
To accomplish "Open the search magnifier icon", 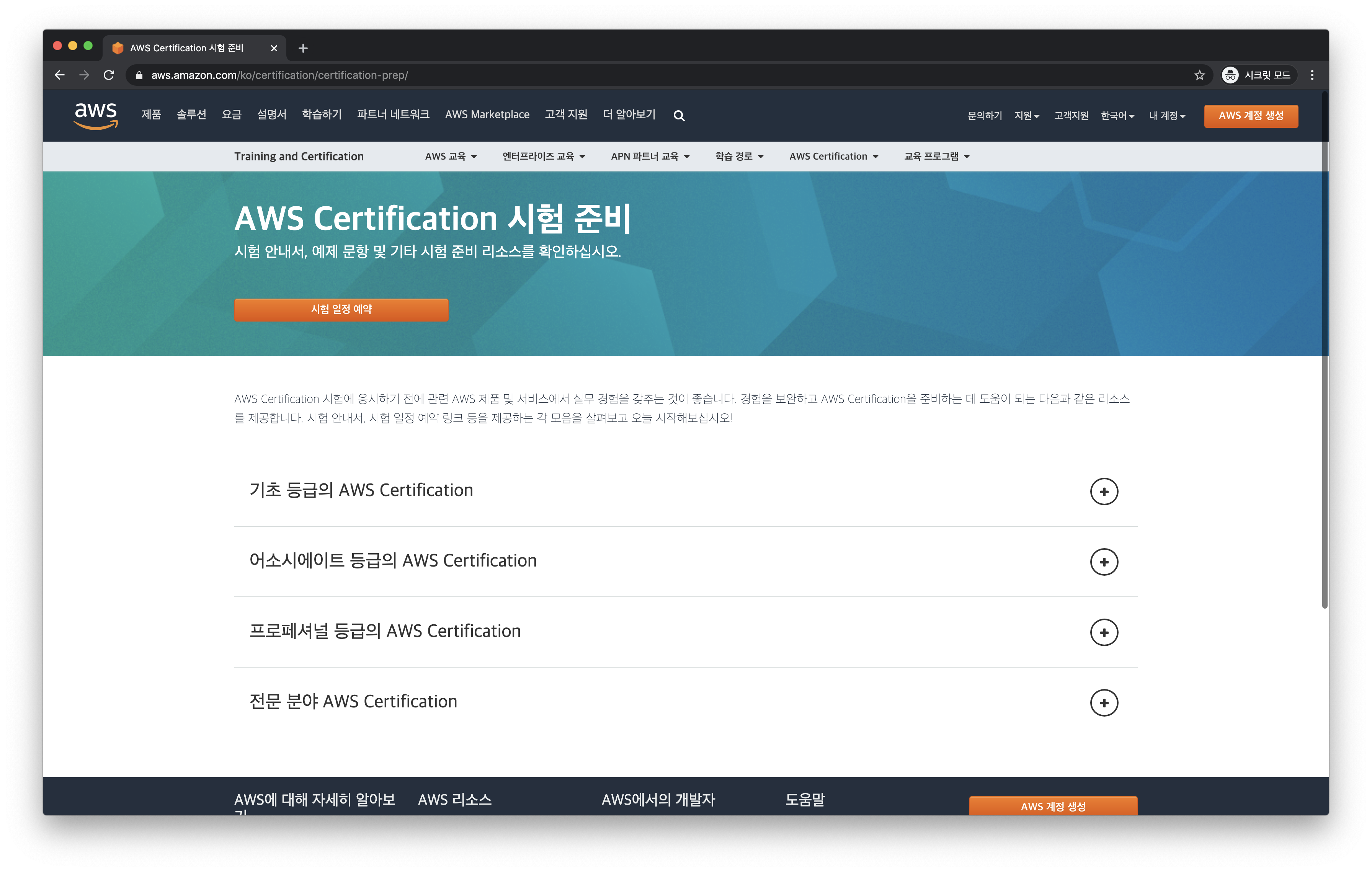I will pyautogui.click(x=679, y=116).
